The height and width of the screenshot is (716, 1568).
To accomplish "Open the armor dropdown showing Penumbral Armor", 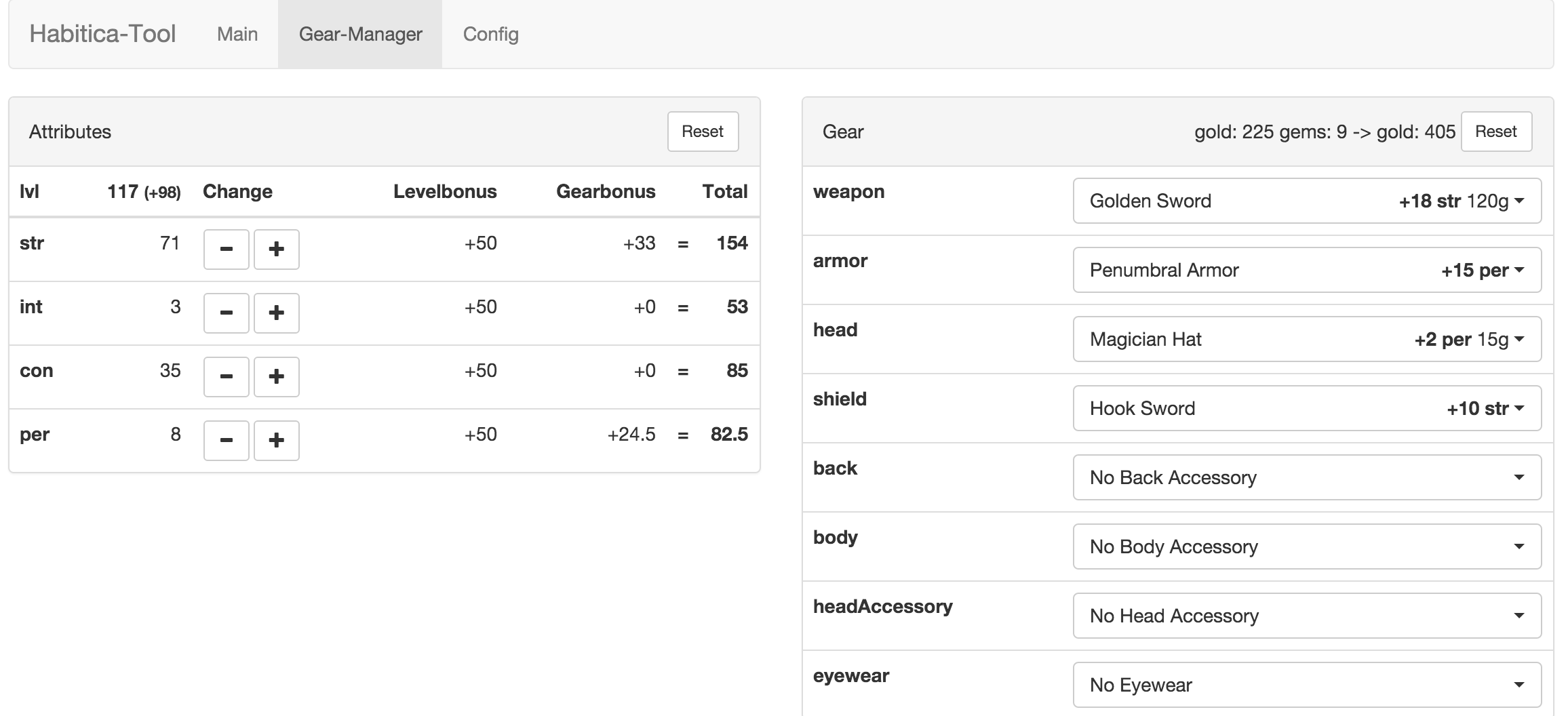I will (x=1307, y=270).
